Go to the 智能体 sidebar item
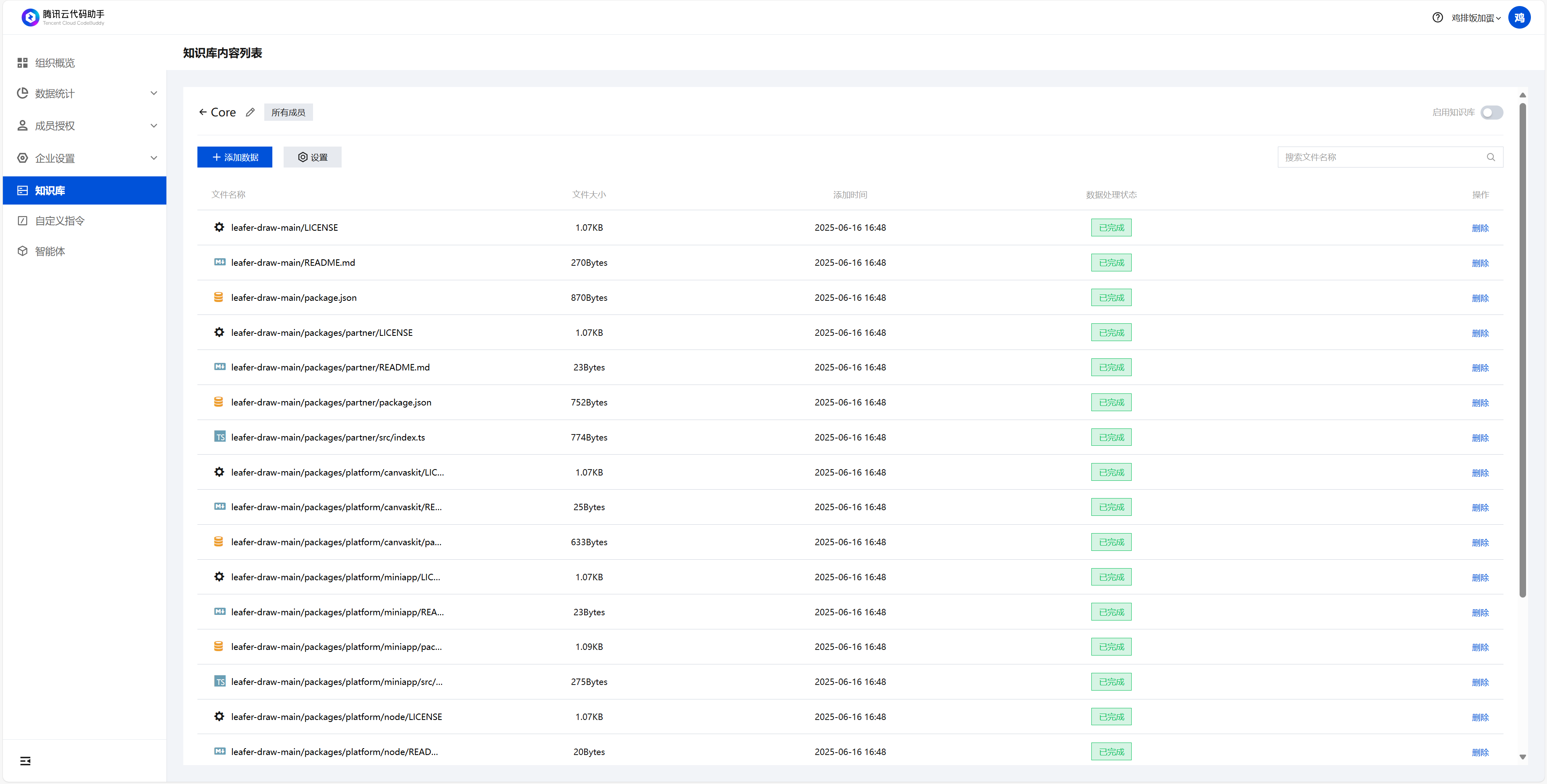This screenshot has height=784, width=1547. click(x=50, y=252)
